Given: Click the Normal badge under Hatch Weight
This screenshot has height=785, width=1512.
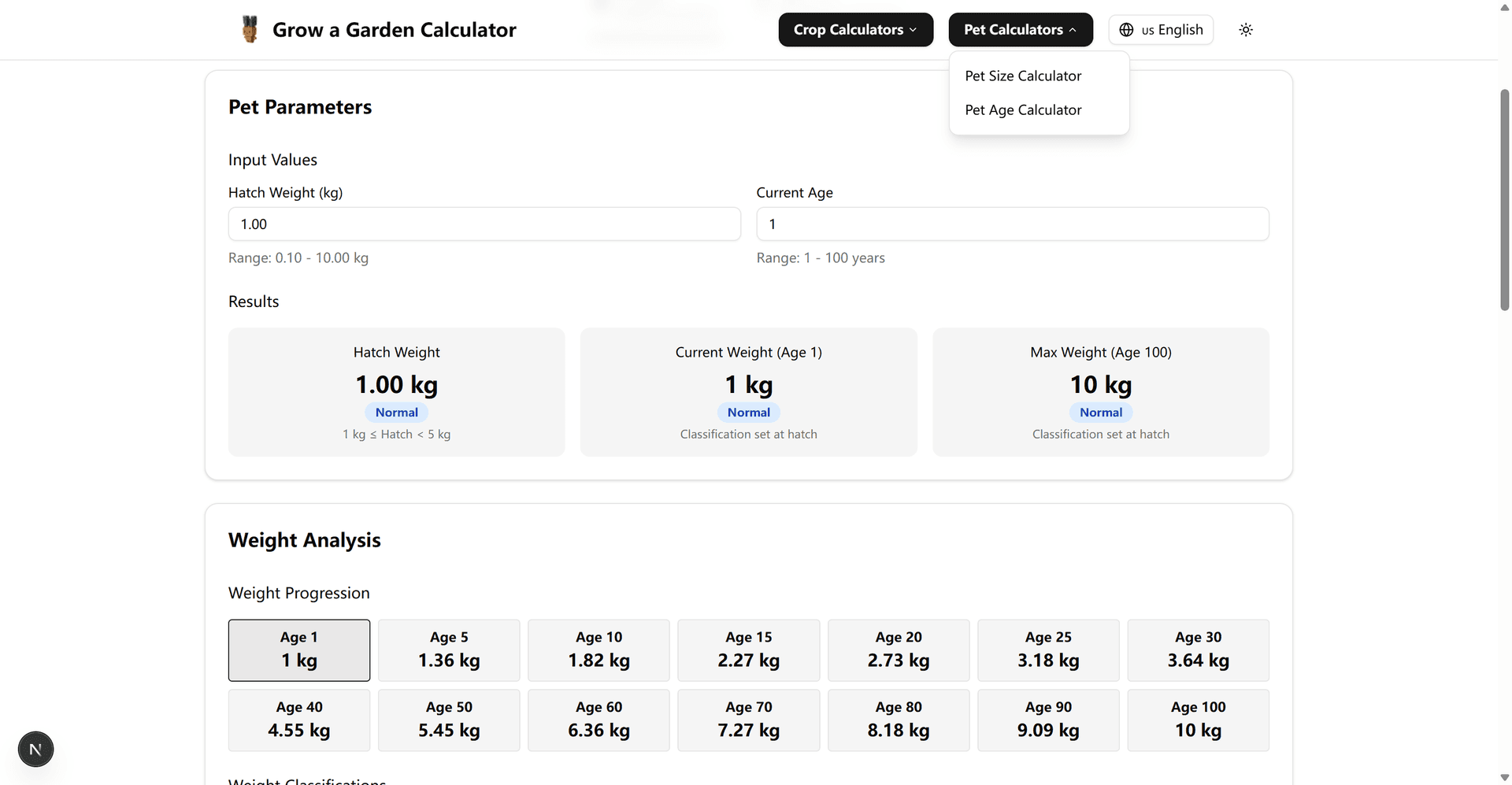Looking at the screenshot, I should click(396, 412).
